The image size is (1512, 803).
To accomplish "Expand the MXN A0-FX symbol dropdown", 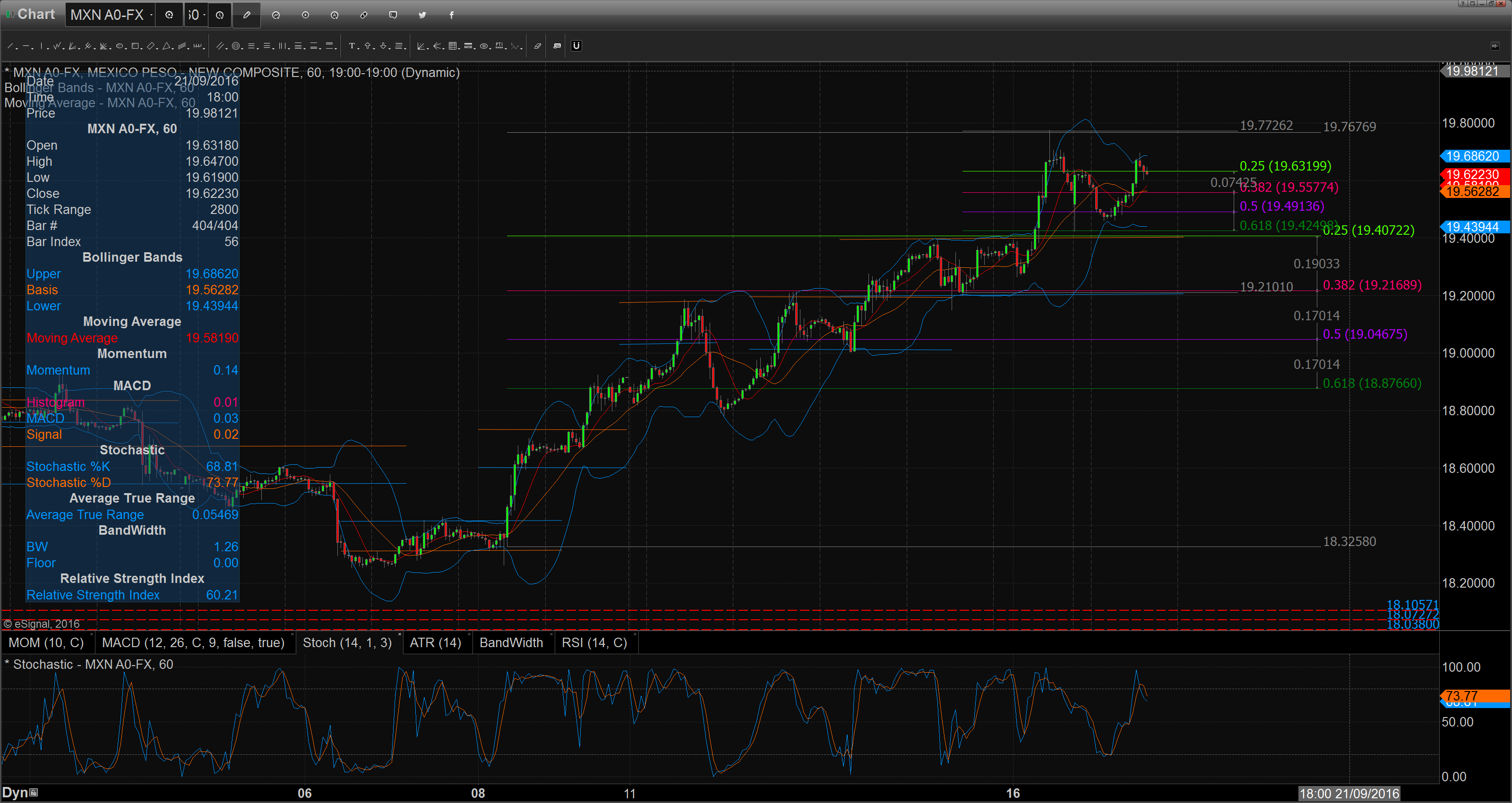I will pos(151,15).
